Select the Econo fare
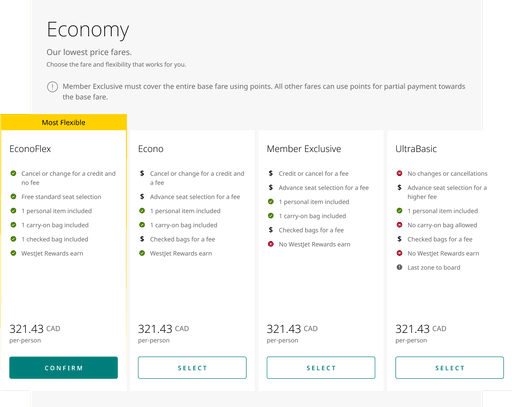The height and width of the screenshot is (407, 512). tap(192, 368)
